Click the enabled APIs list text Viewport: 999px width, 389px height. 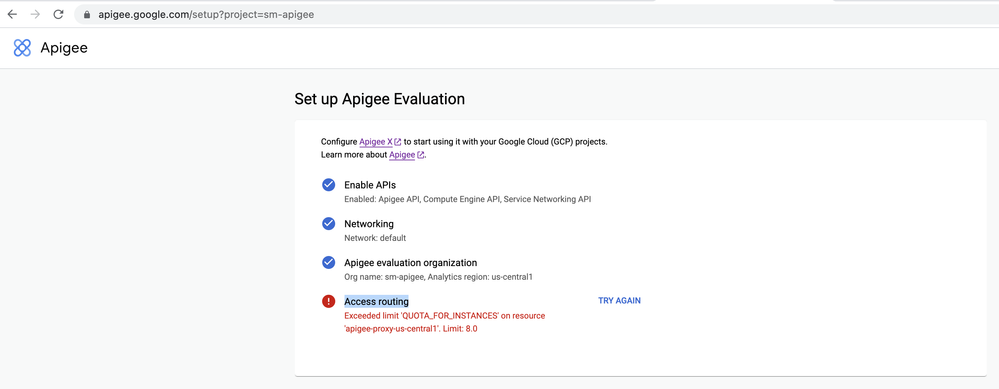pos(468,199)
